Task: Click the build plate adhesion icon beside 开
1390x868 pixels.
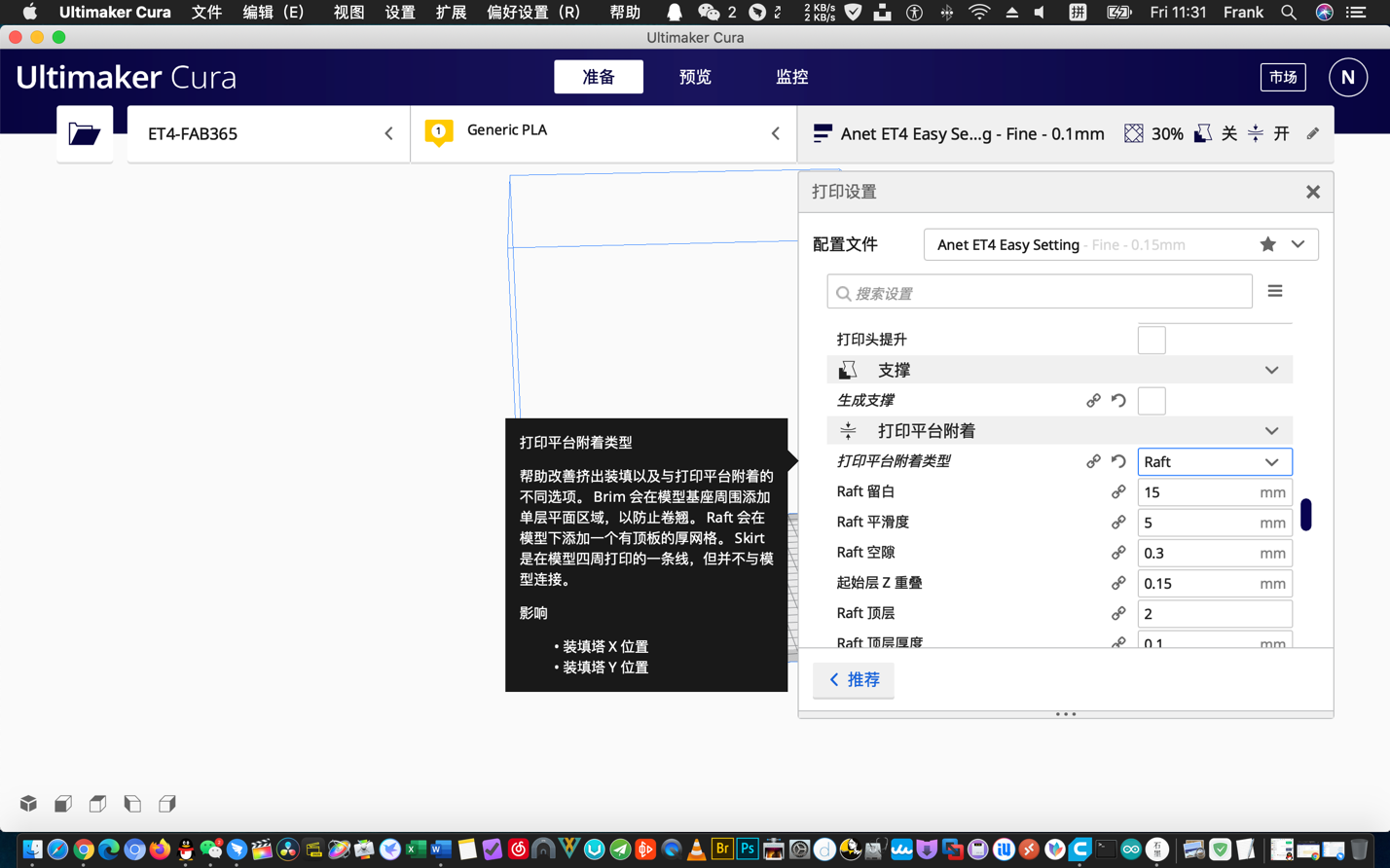Action: coord(1256,133)
